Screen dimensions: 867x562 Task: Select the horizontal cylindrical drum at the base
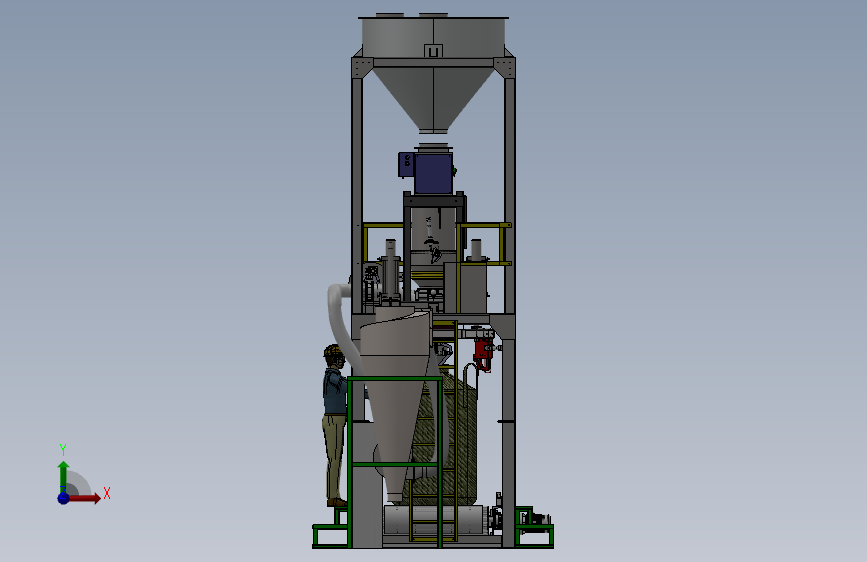pyautogui.click(x=436, y=520)
